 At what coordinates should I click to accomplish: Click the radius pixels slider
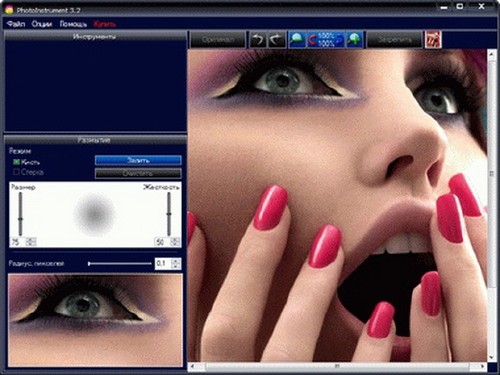click(x=120, y=263)
